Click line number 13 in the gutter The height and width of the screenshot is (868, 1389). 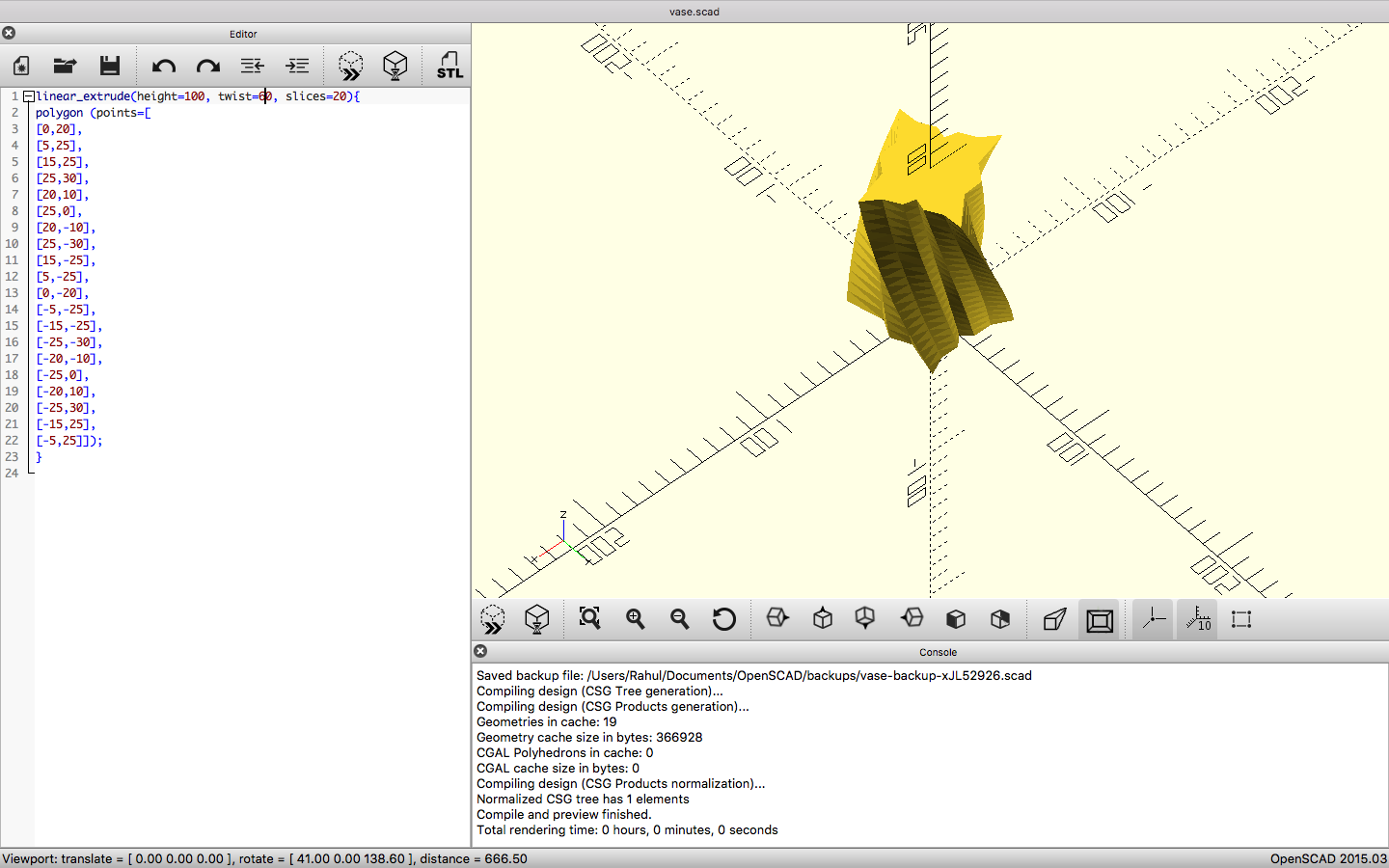click(x=12, y=293)
